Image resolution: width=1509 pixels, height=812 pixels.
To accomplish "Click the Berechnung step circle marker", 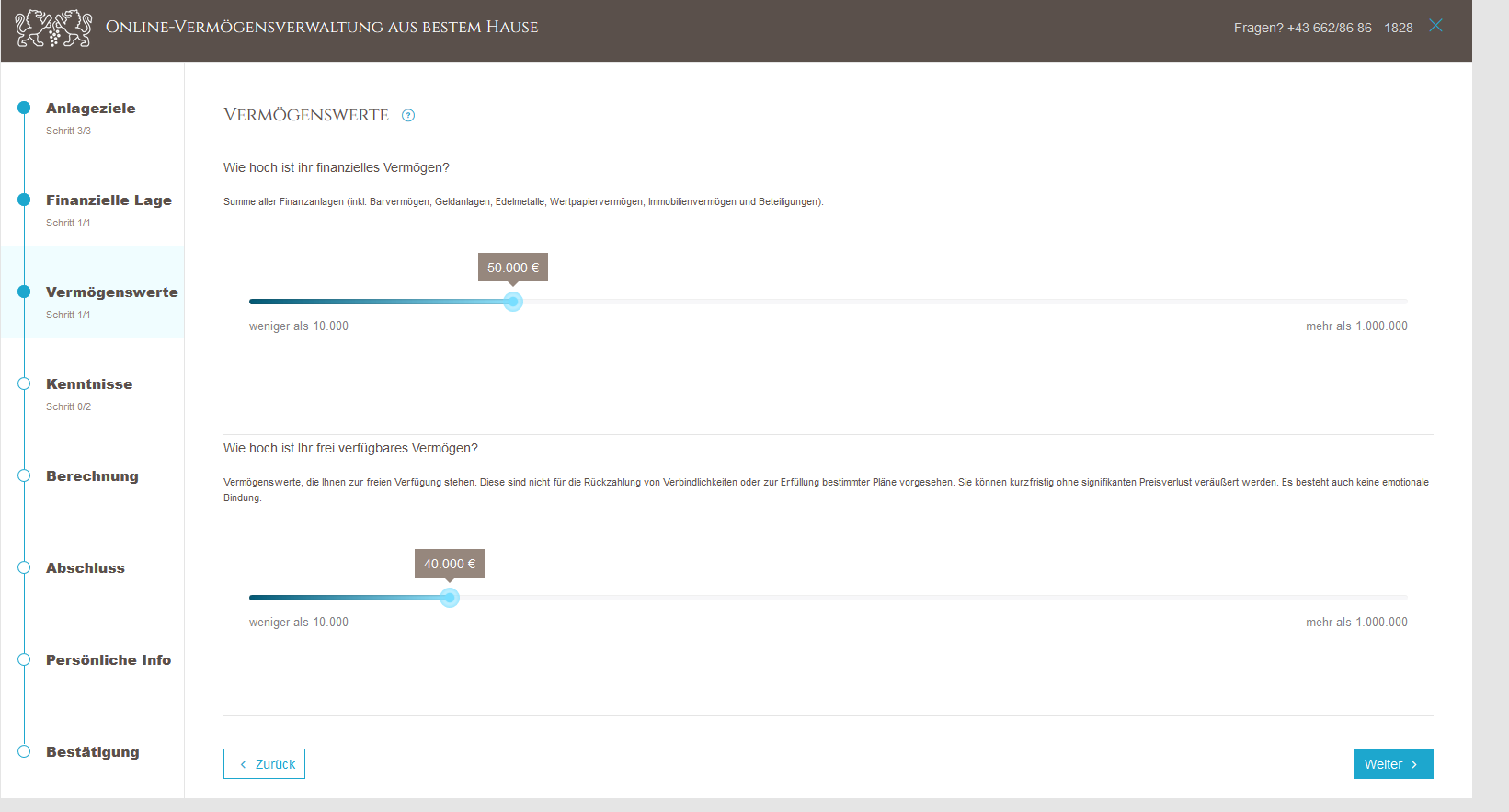I will tap(24, 475).
